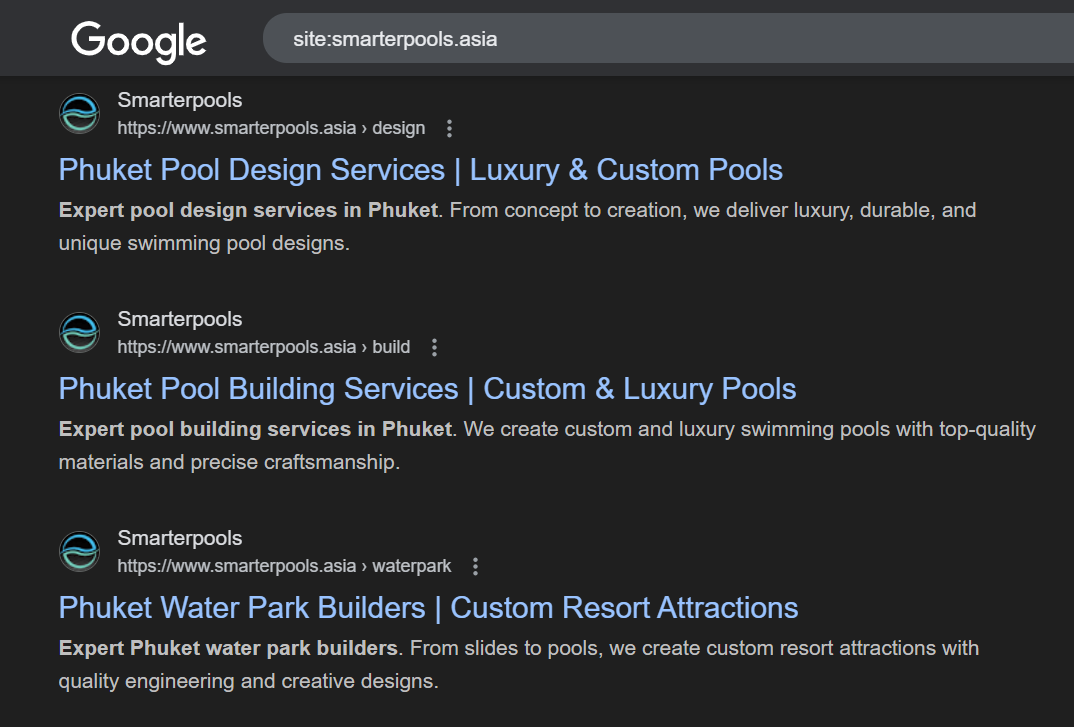Screen dimensions: 1074x727
Task: Click the Smarterpools favicon beside the build result
Action: pyautogui.click(x=80, y=333)
